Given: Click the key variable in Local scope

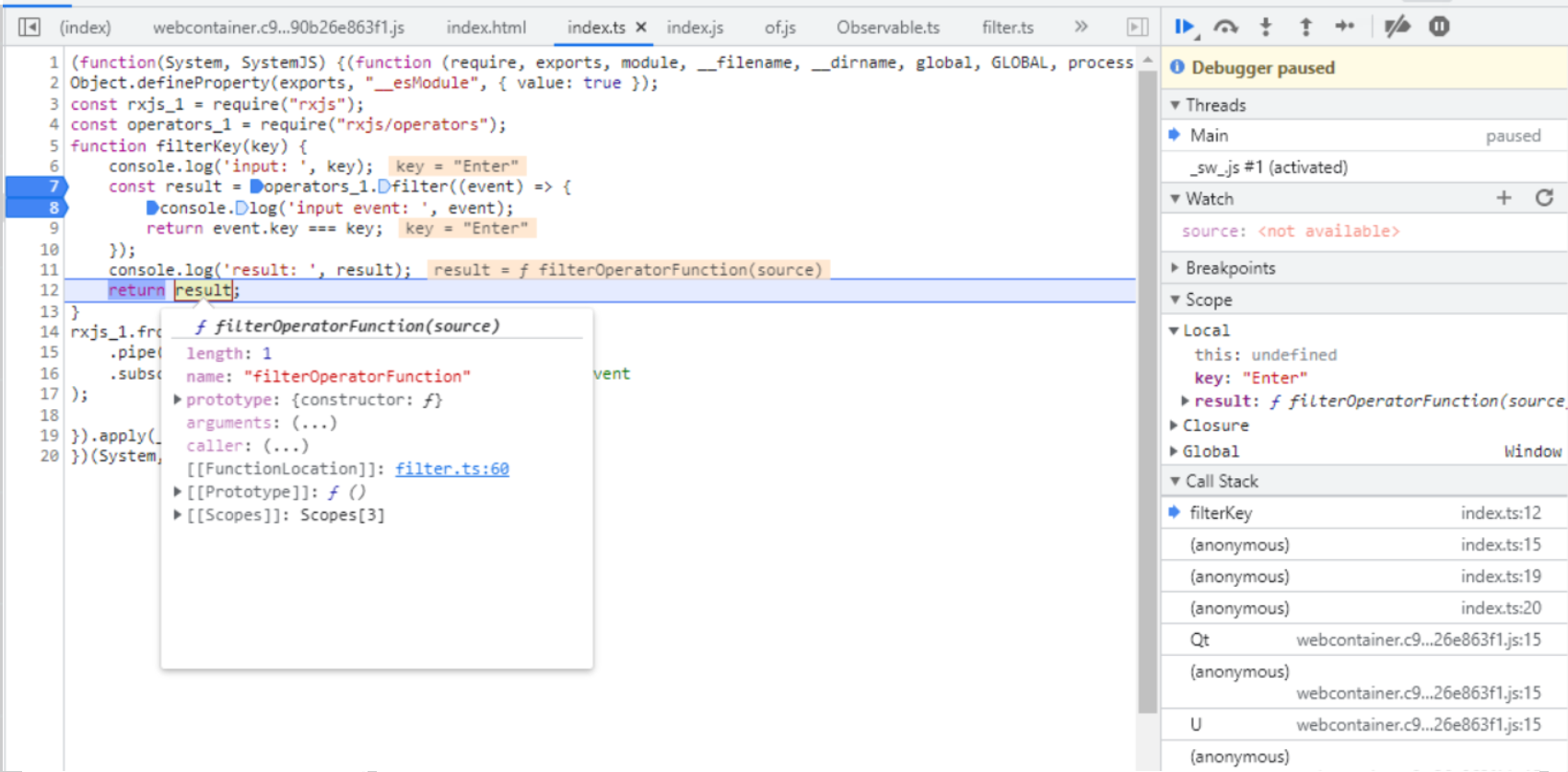Looking at the screenshot, I should tap(1251, 378).
